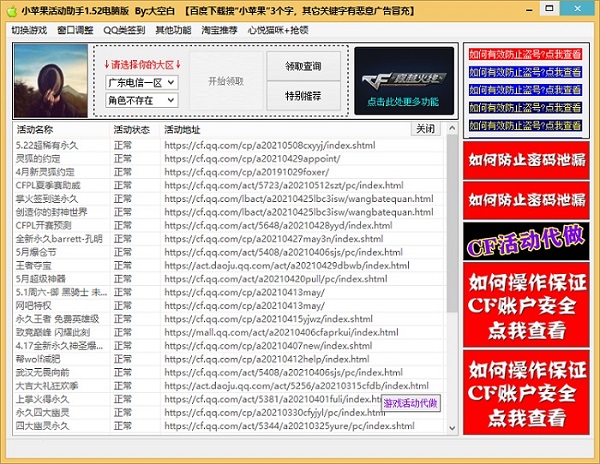Click the list scrollbar down arrow
This screenshot has width=600, height=464.
(452, 428)
